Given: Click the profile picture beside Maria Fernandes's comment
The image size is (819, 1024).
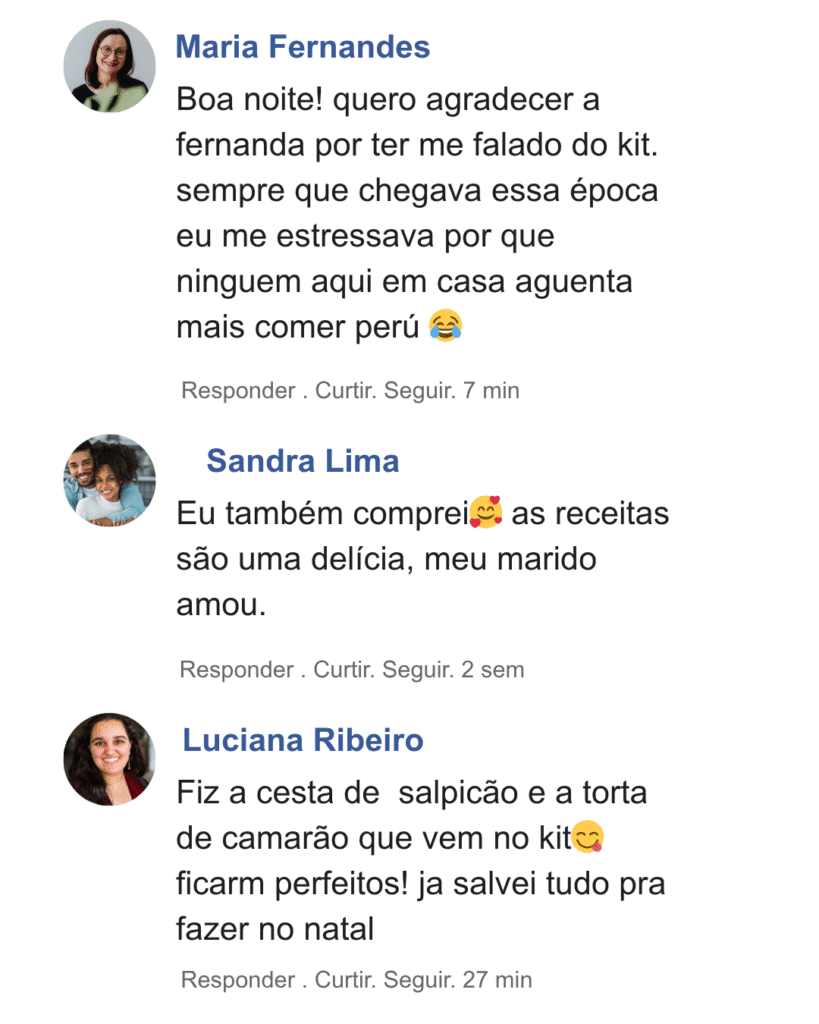Looking at the screenshot, I should pyautogui.click(x=110, y=66).
